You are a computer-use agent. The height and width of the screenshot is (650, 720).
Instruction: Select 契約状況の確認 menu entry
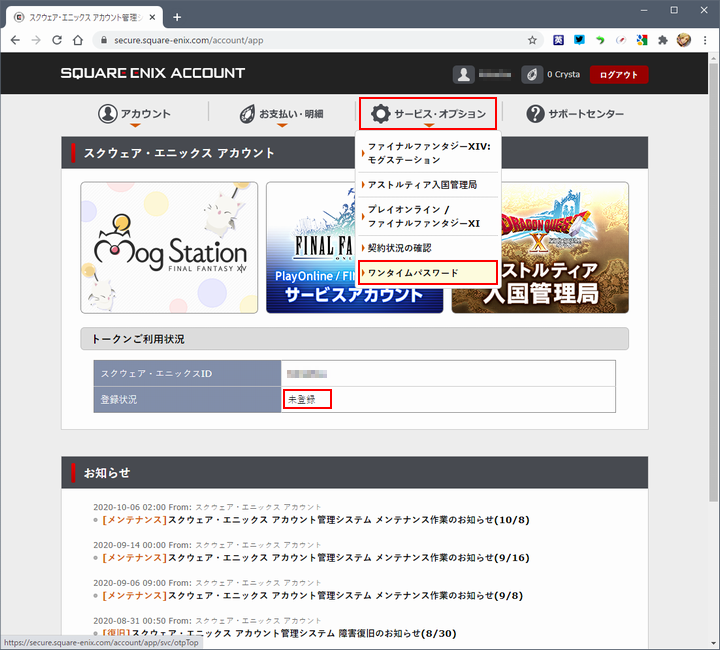tap(428, 248)
